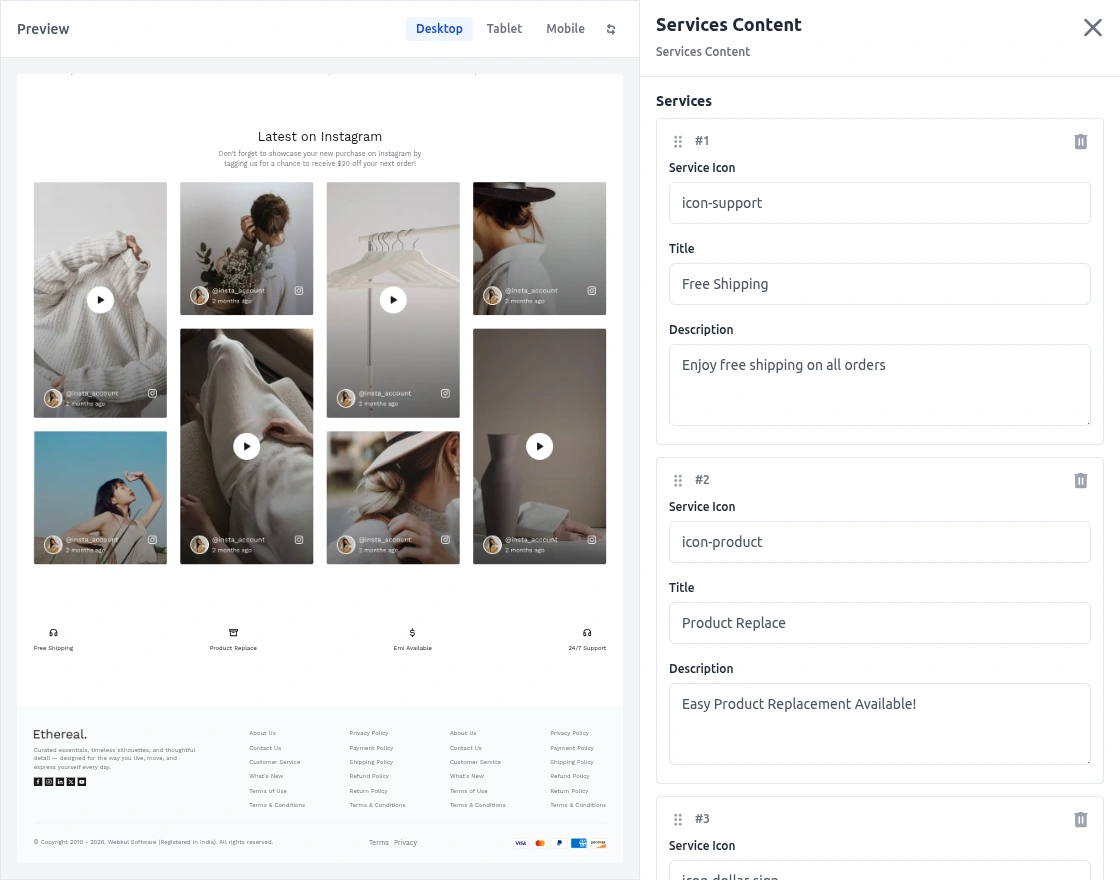Delete service #3 with the trash icon

(1081, 819)
